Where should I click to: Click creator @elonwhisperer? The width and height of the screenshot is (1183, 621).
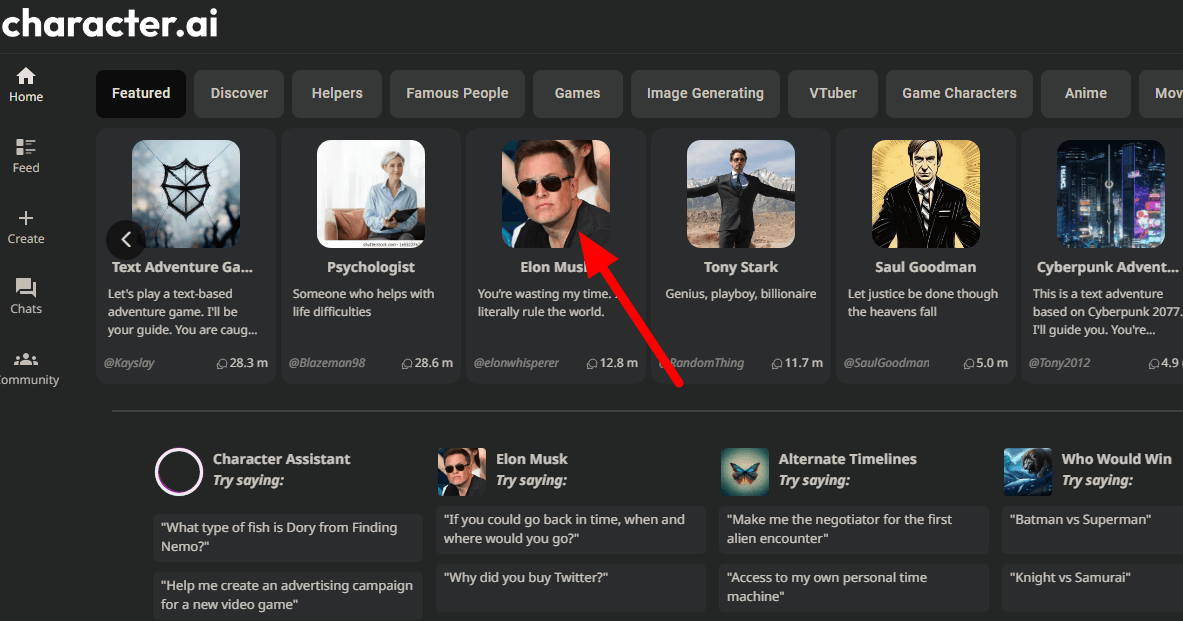516,363
